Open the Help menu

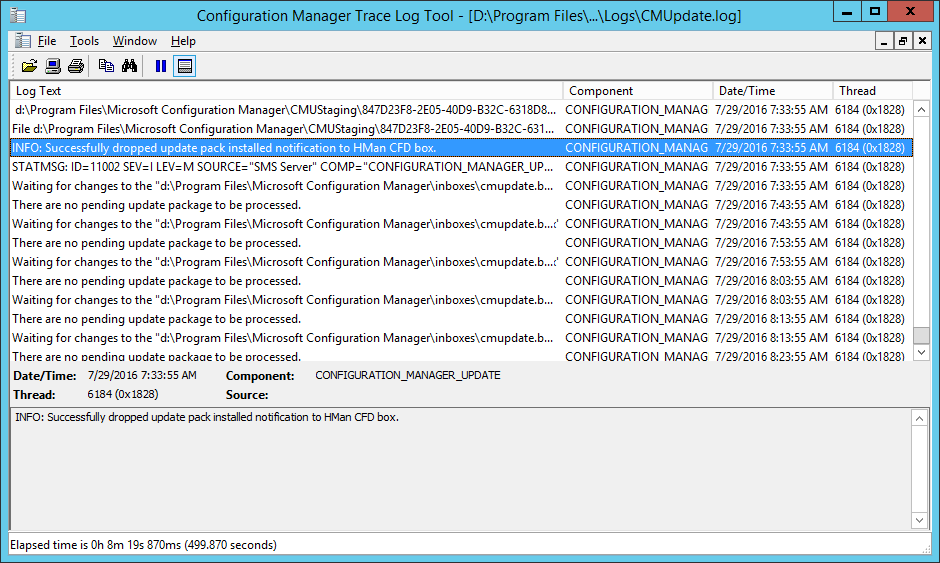click(x=183, y=41)
